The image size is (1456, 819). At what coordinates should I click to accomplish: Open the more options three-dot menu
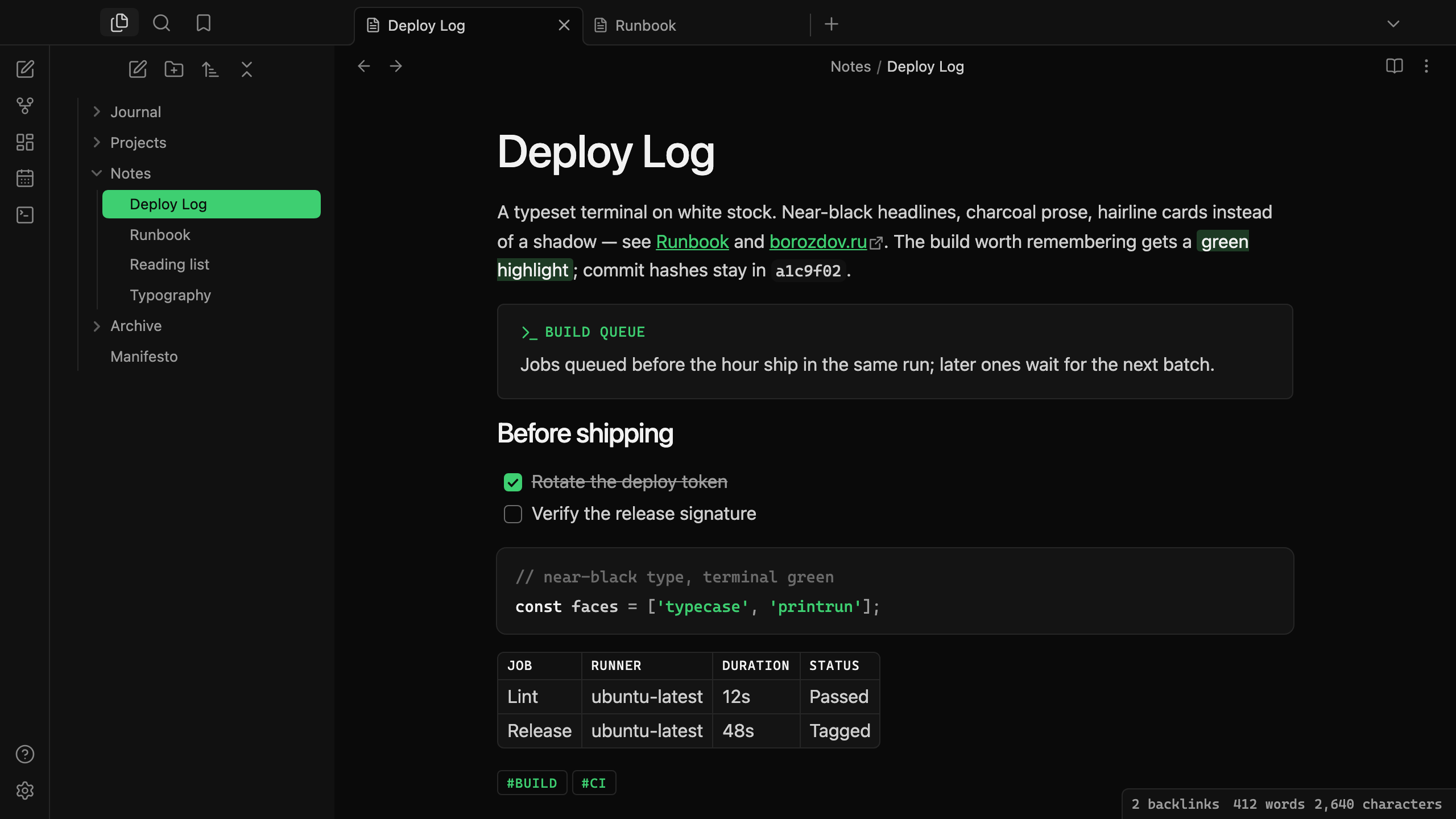1426,67
